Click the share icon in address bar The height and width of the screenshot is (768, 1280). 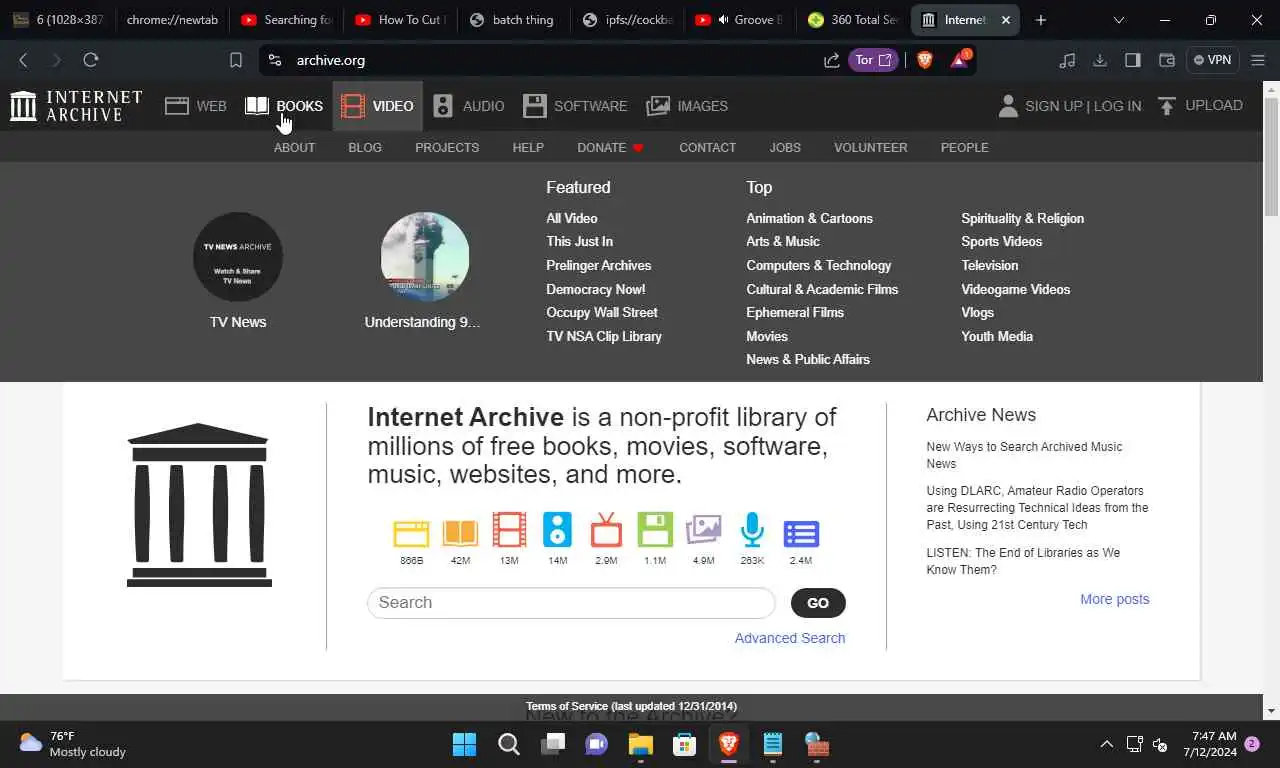[831, 60]
